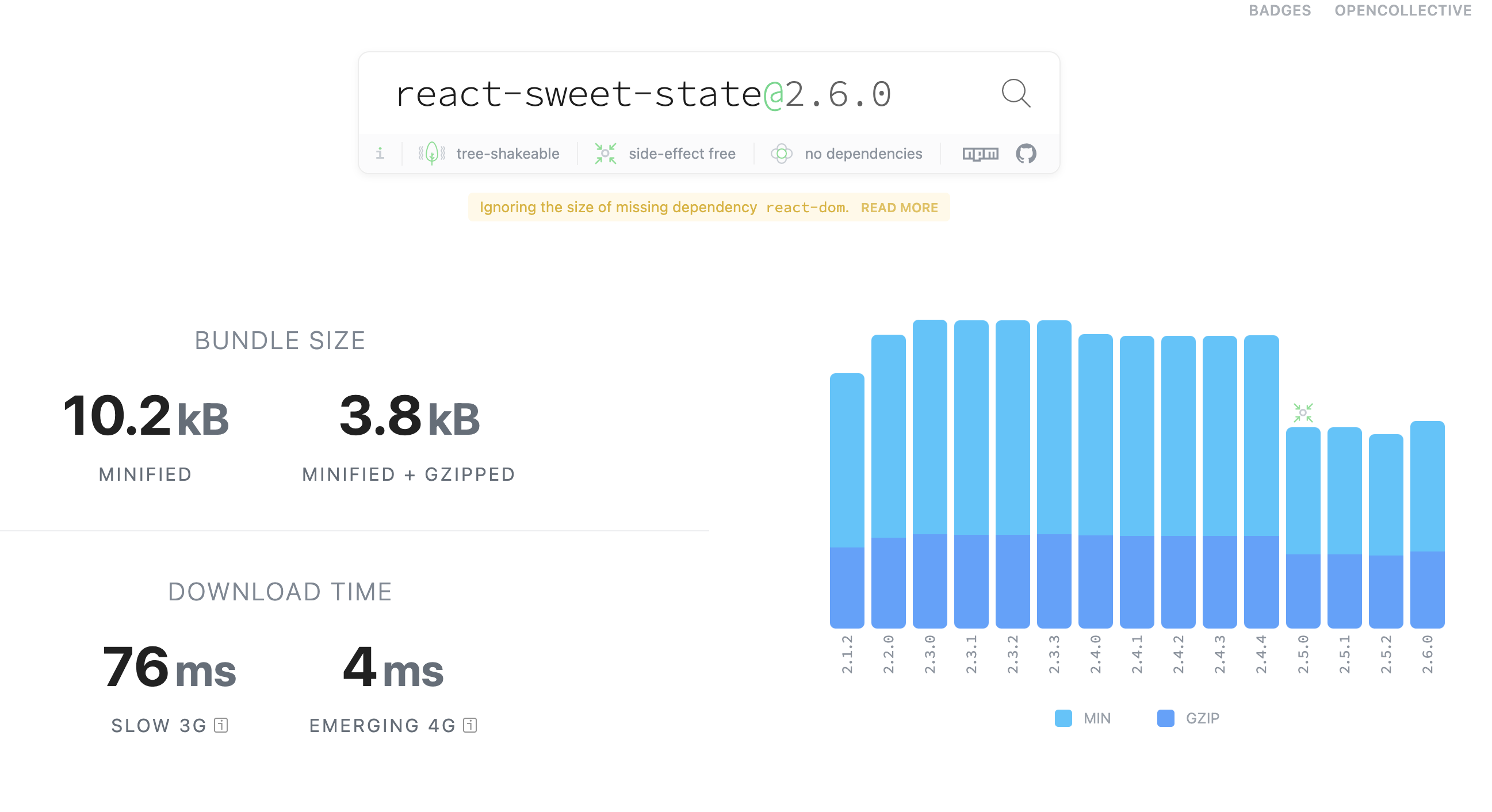The image size is (1492, 812).
Task: Click the tree-shakeable leaf icon
Action: click(431, 154)
